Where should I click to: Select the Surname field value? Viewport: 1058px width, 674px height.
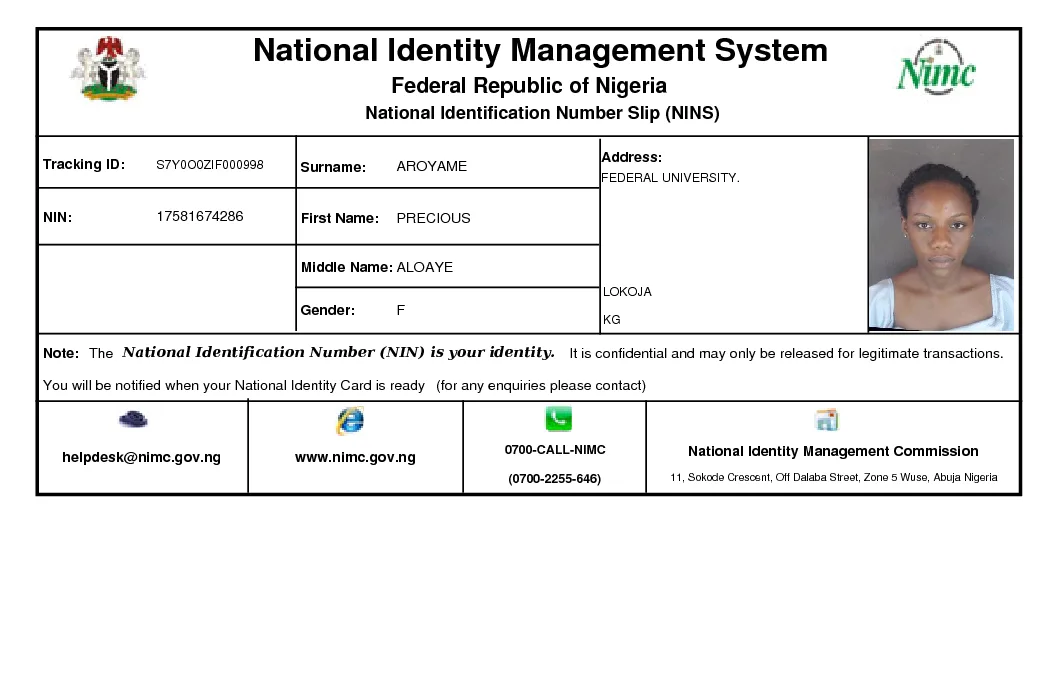pos(431,166)
